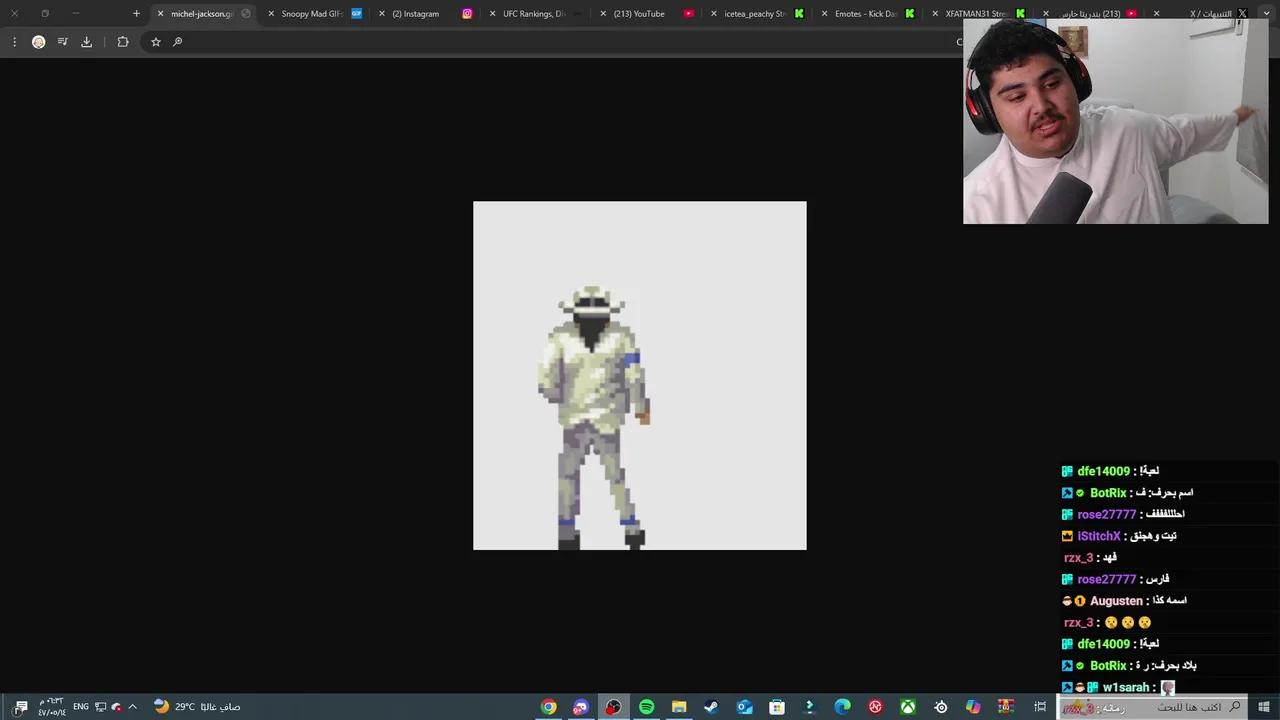Click the ENG language indicator
The width and height of the screenshot is (1280, 720).
click(x=81, y=707)
